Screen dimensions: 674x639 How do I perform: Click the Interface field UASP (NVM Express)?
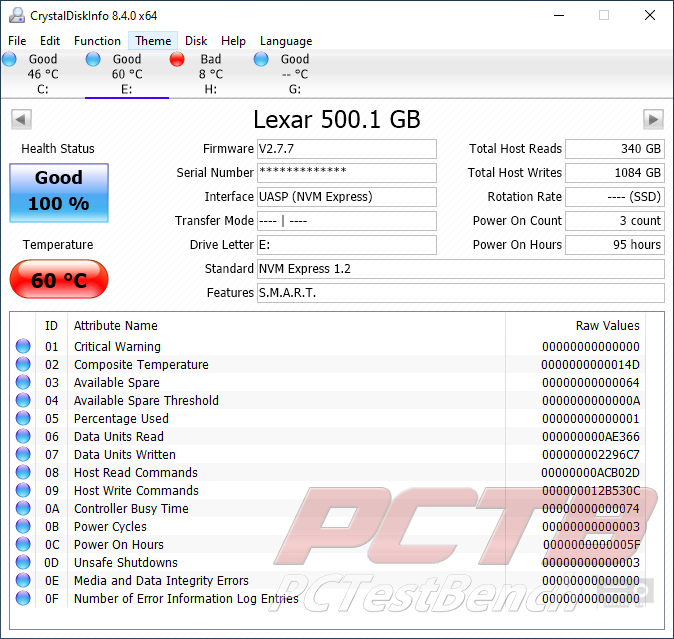point(347,197)
